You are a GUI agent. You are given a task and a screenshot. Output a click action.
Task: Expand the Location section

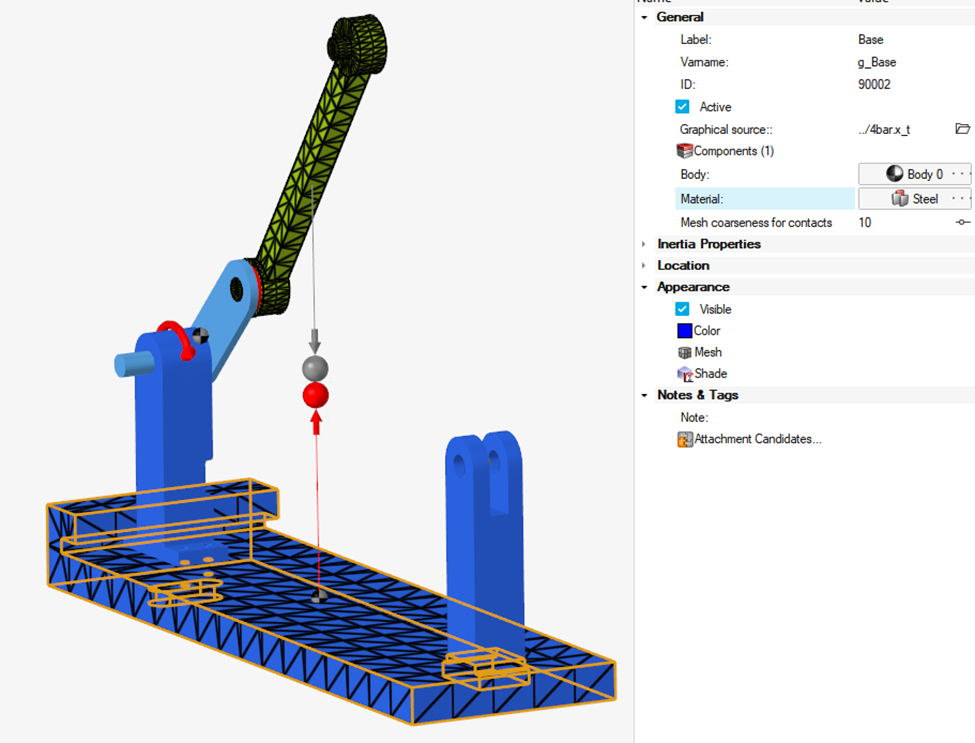644,265
